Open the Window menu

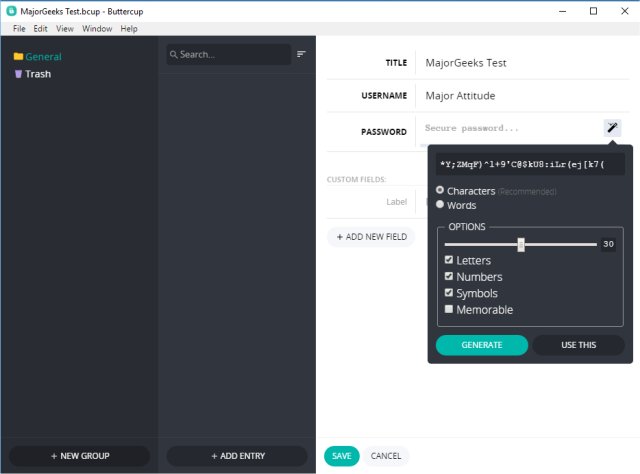[97, 29]
